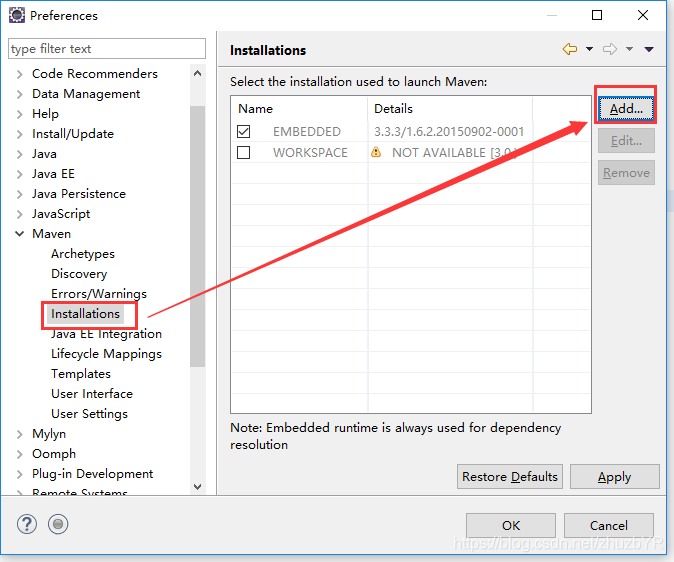Open Templates under Maven
The width and height of the screenshot is (674, 562).
[x=81, y=374]
